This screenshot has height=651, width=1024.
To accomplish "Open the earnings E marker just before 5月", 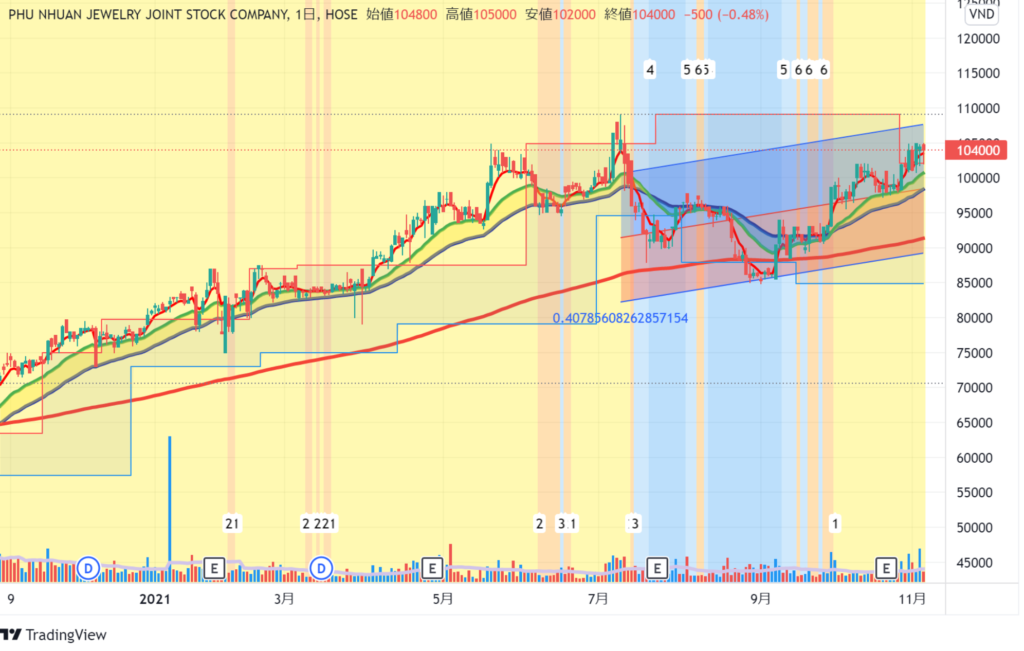I will (432, 568).
